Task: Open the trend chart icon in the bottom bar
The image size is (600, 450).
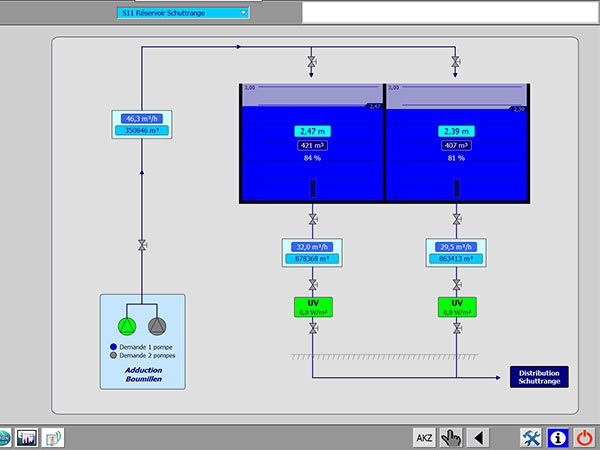Action: (26, 437)
